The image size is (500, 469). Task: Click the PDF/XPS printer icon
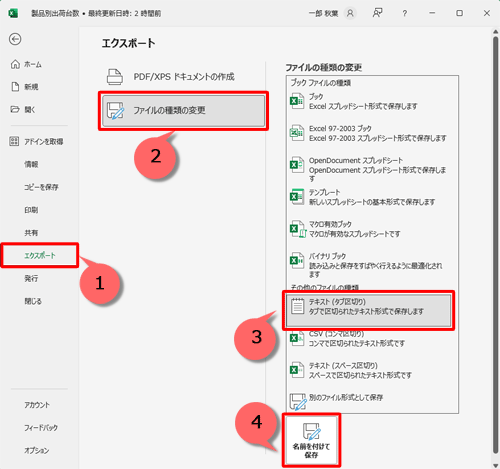[115, 77]
